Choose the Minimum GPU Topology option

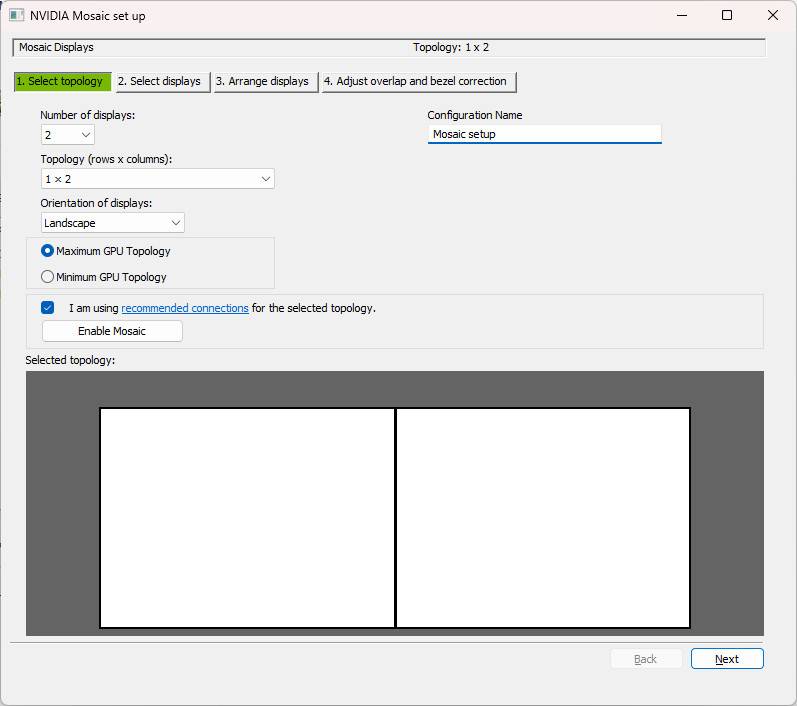click(x=48, y=277)
